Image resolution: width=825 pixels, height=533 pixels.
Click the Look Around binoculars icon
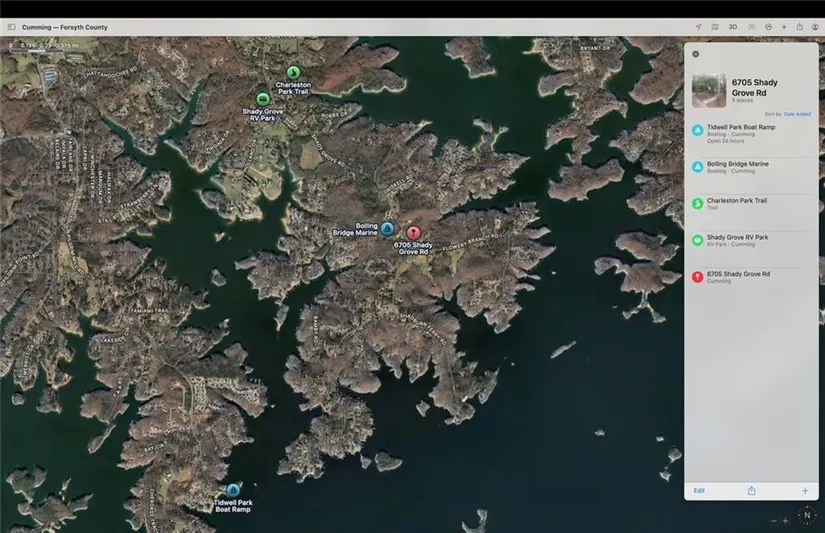click(750, 27)
